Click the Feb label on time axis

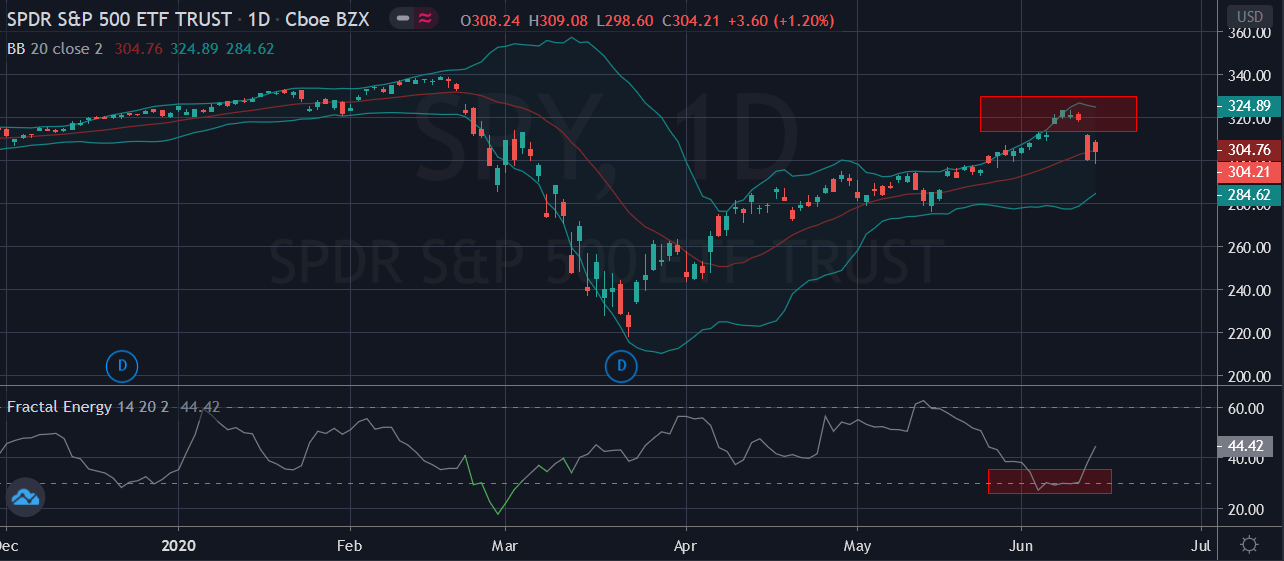point(349,546)
